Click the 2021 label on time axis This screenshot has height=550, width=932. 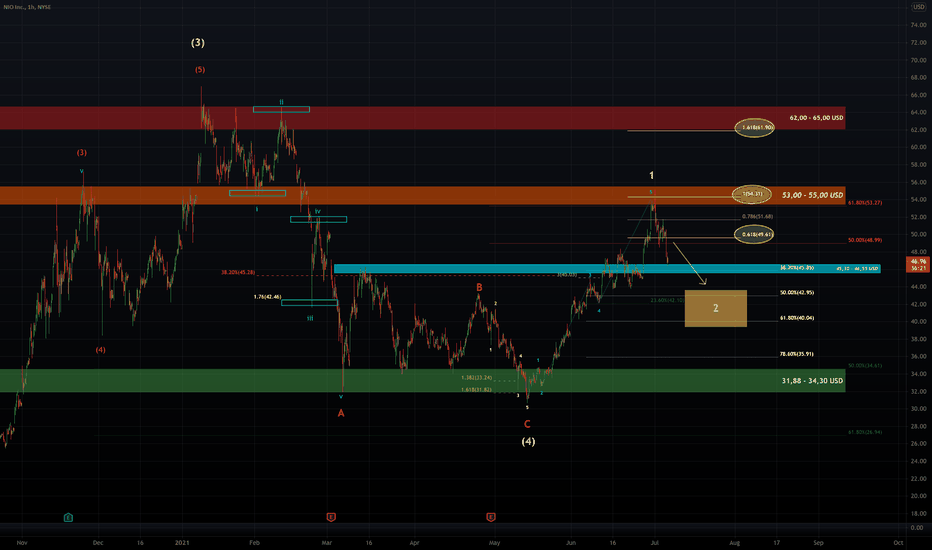(182, 542)
